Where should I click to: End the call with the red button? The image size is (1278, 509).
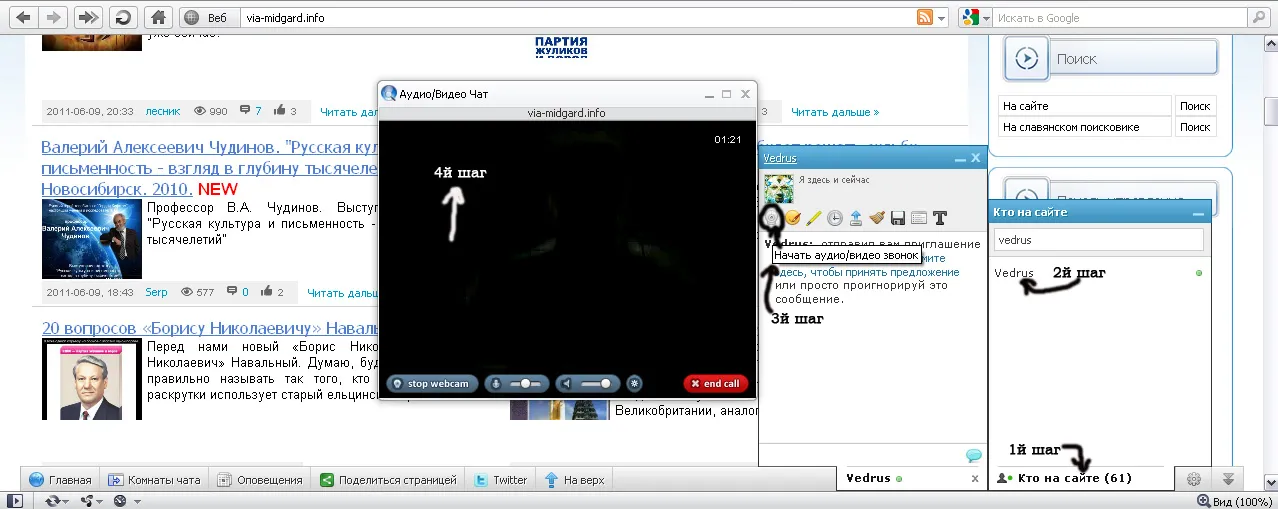pyautogui.click(x=716, y=383)
